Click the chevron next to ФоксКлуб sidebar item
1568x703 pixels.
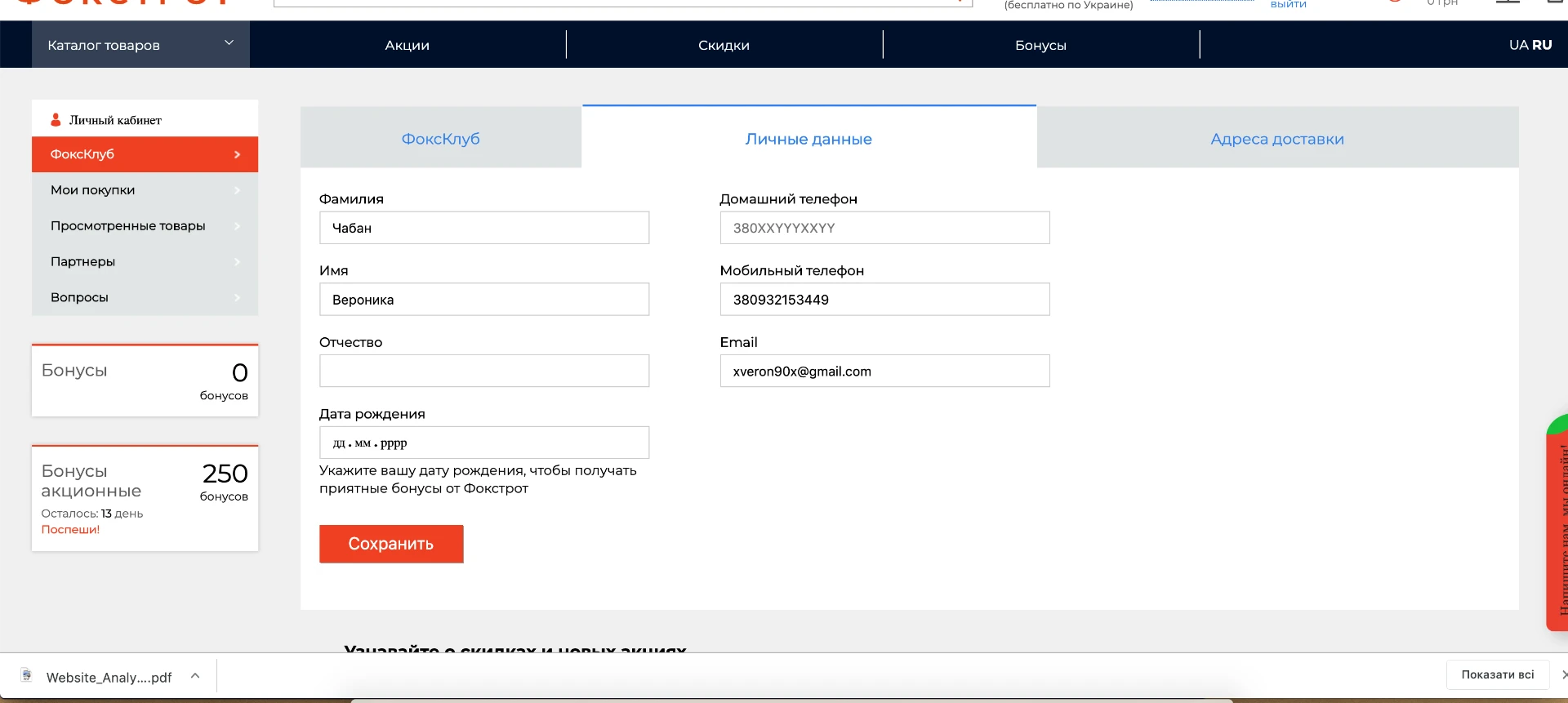point(238,154)
